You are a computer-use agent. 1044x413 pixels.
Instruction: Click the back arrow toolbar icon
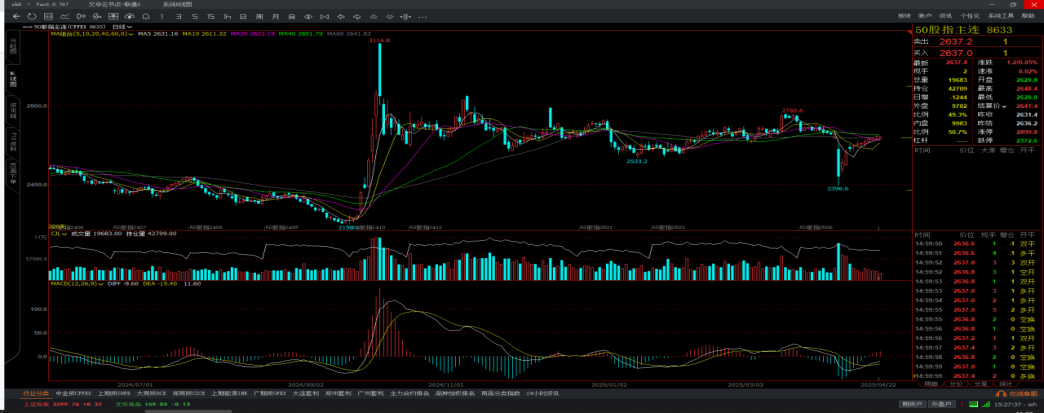pos(16,17)
